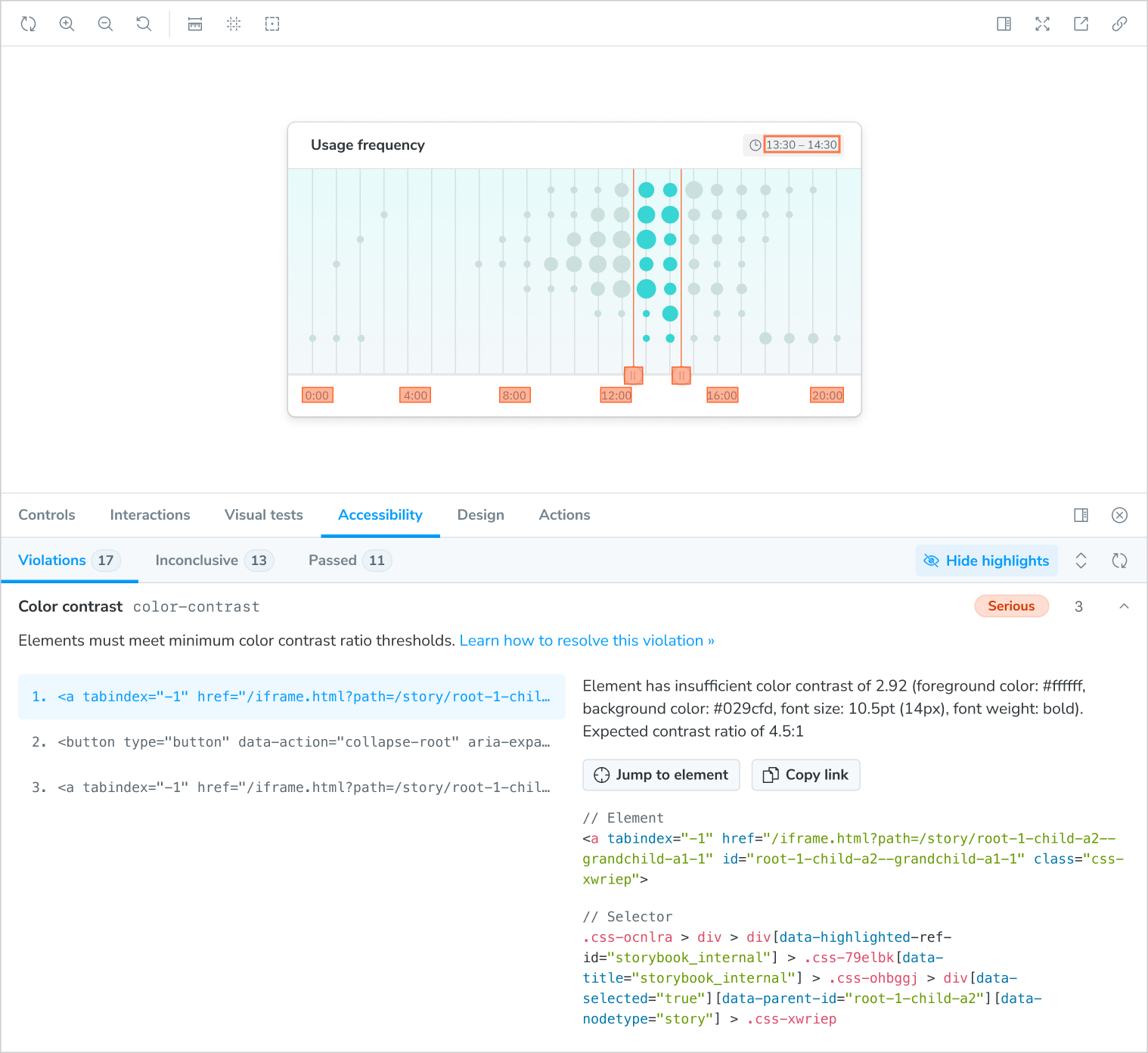Screen dimensions: 1148x1053
Task: Click the remount/reload story icon
Action: pyautogui.click(x=28, y=23)
